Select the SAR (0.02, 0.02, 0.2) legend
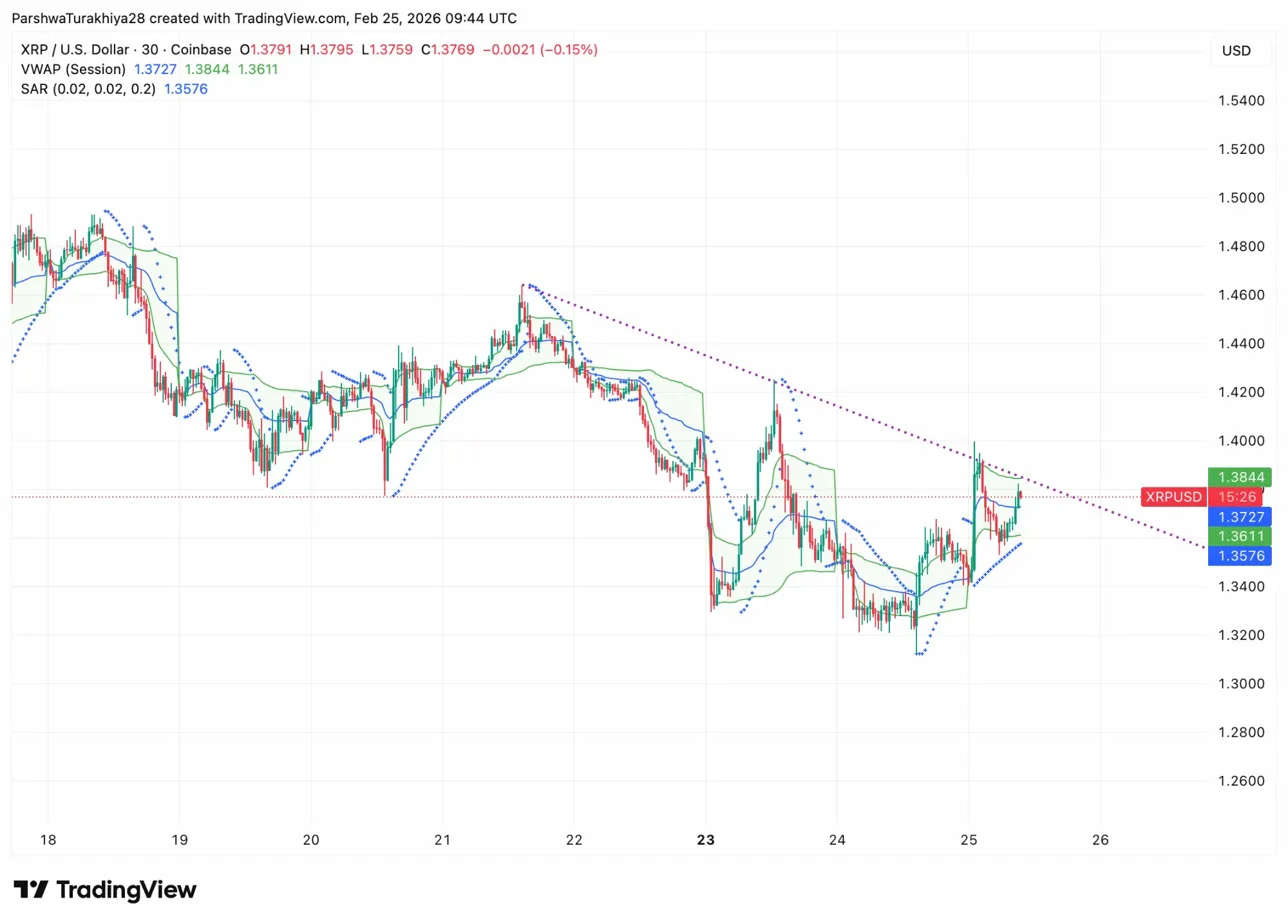The image size is (1288, 924). click(x=87, y=89)
